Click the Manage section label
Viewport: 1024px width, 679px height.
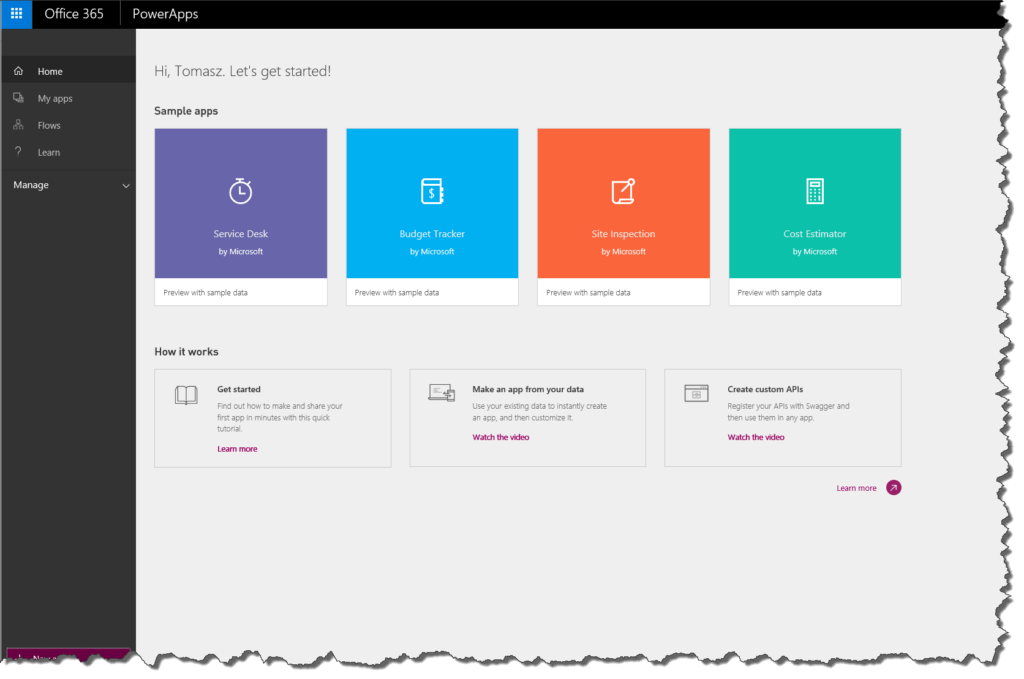coord(31,185)
